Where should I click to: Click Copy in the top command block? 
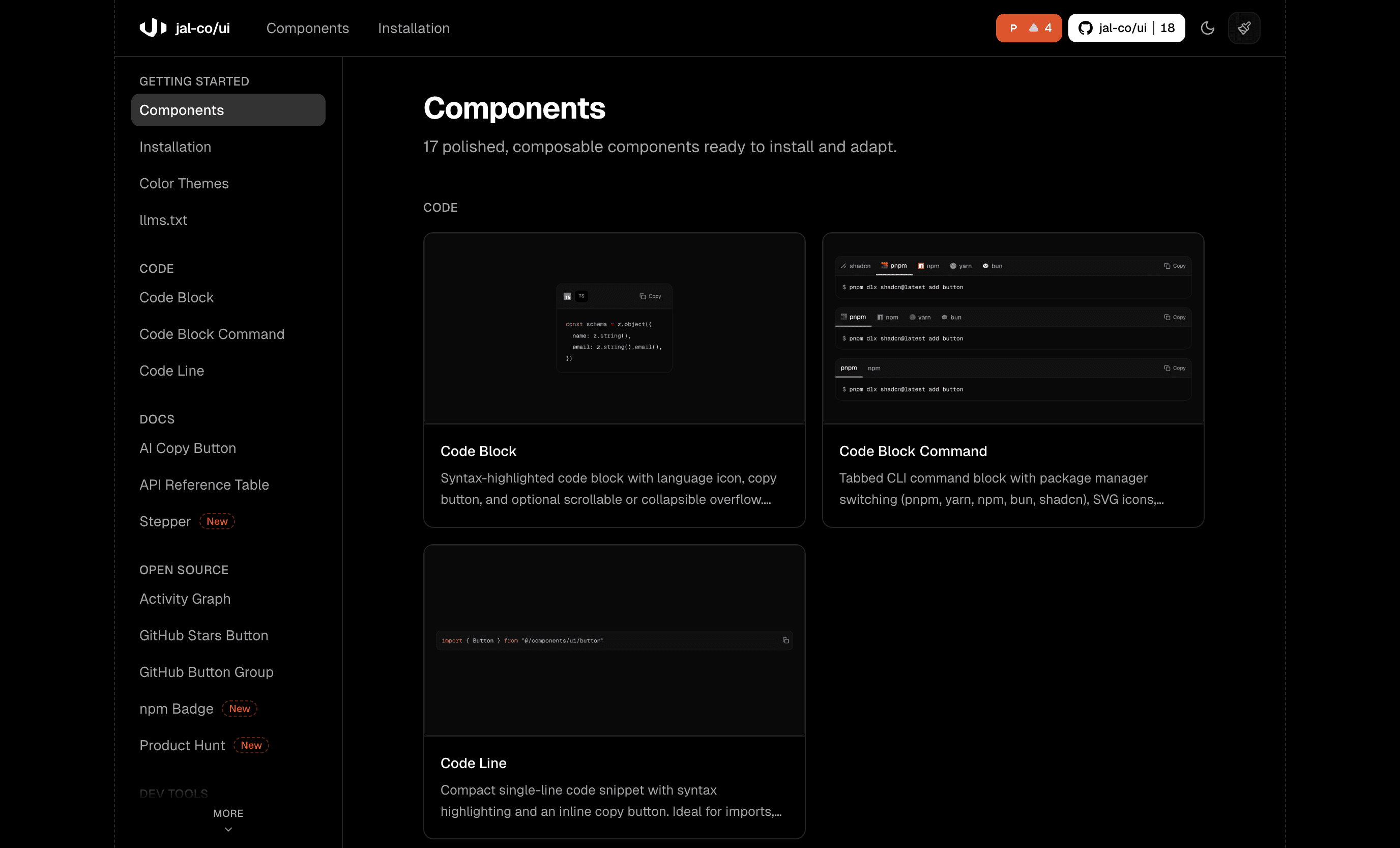[1175, 266]
